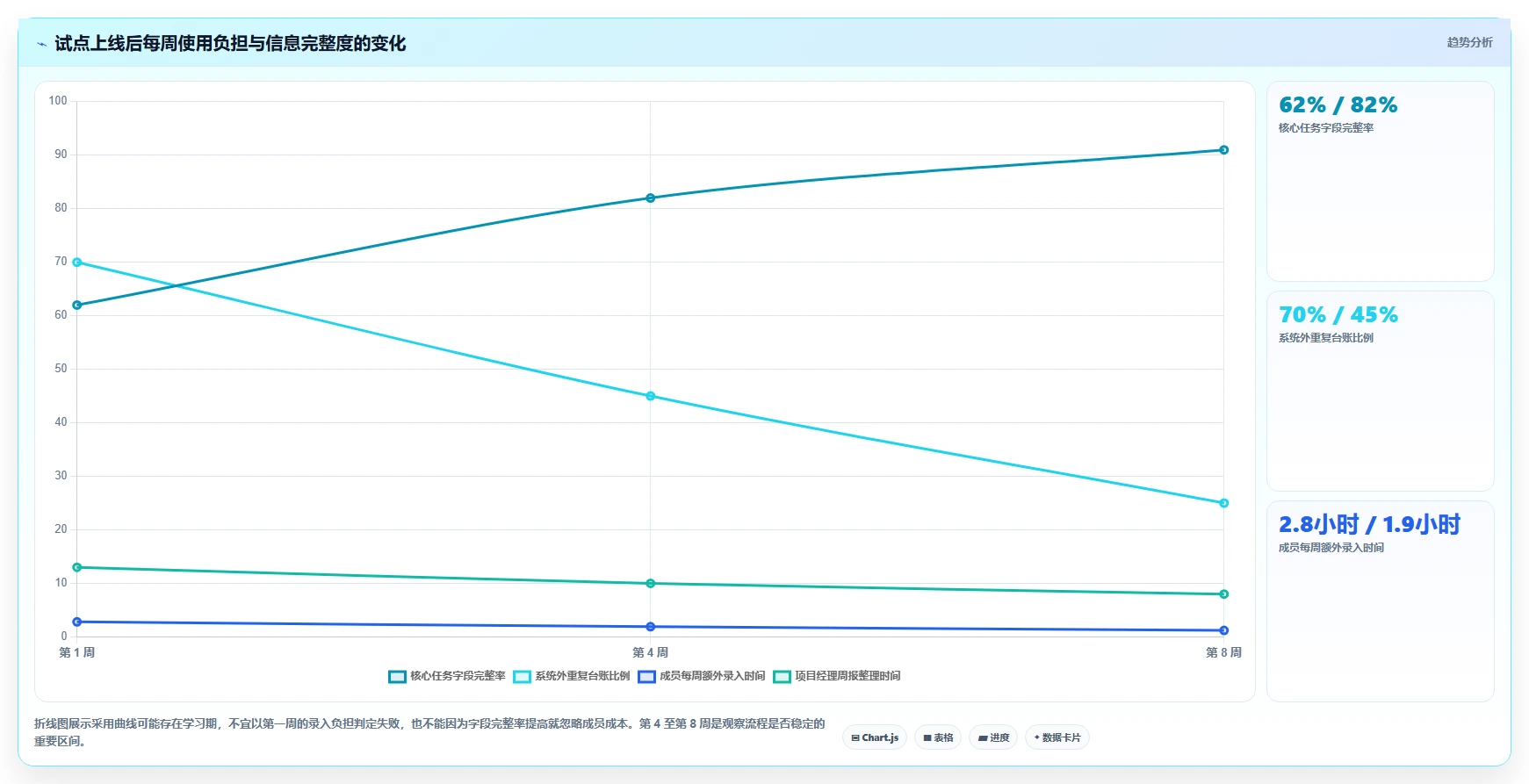Click the 60 y-axis label
The height and width of the screenshot is (784, 1529).
coord(61,315)
